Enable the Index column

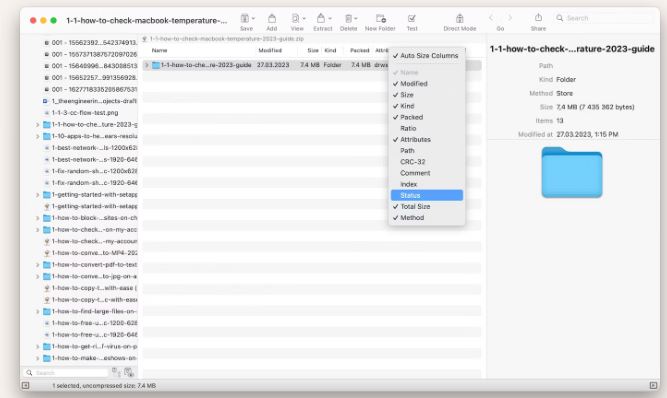(427, 184)
